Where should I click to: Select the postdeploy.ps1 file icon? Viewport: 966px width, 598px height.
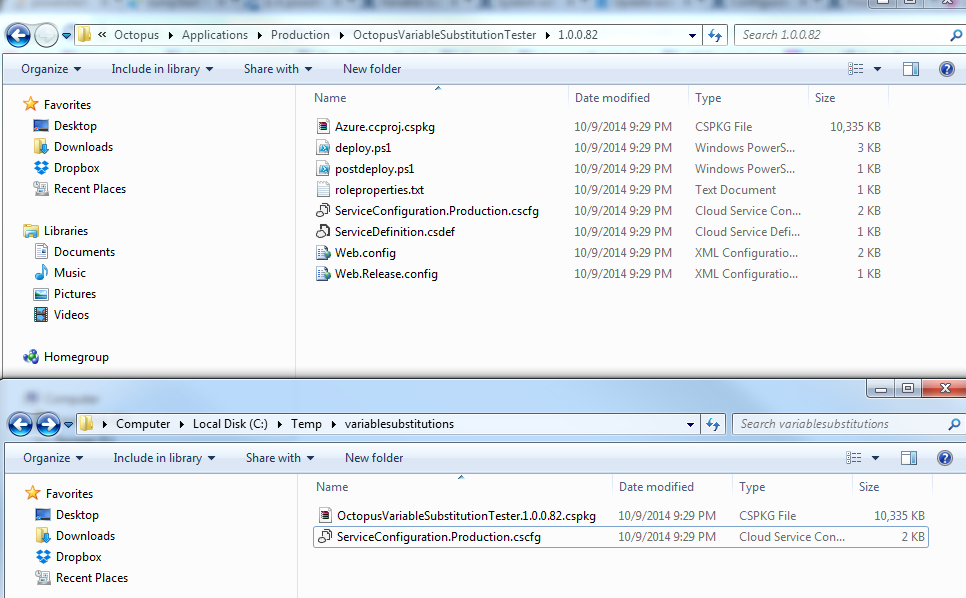pyautogui.click(x=323, y=169)
